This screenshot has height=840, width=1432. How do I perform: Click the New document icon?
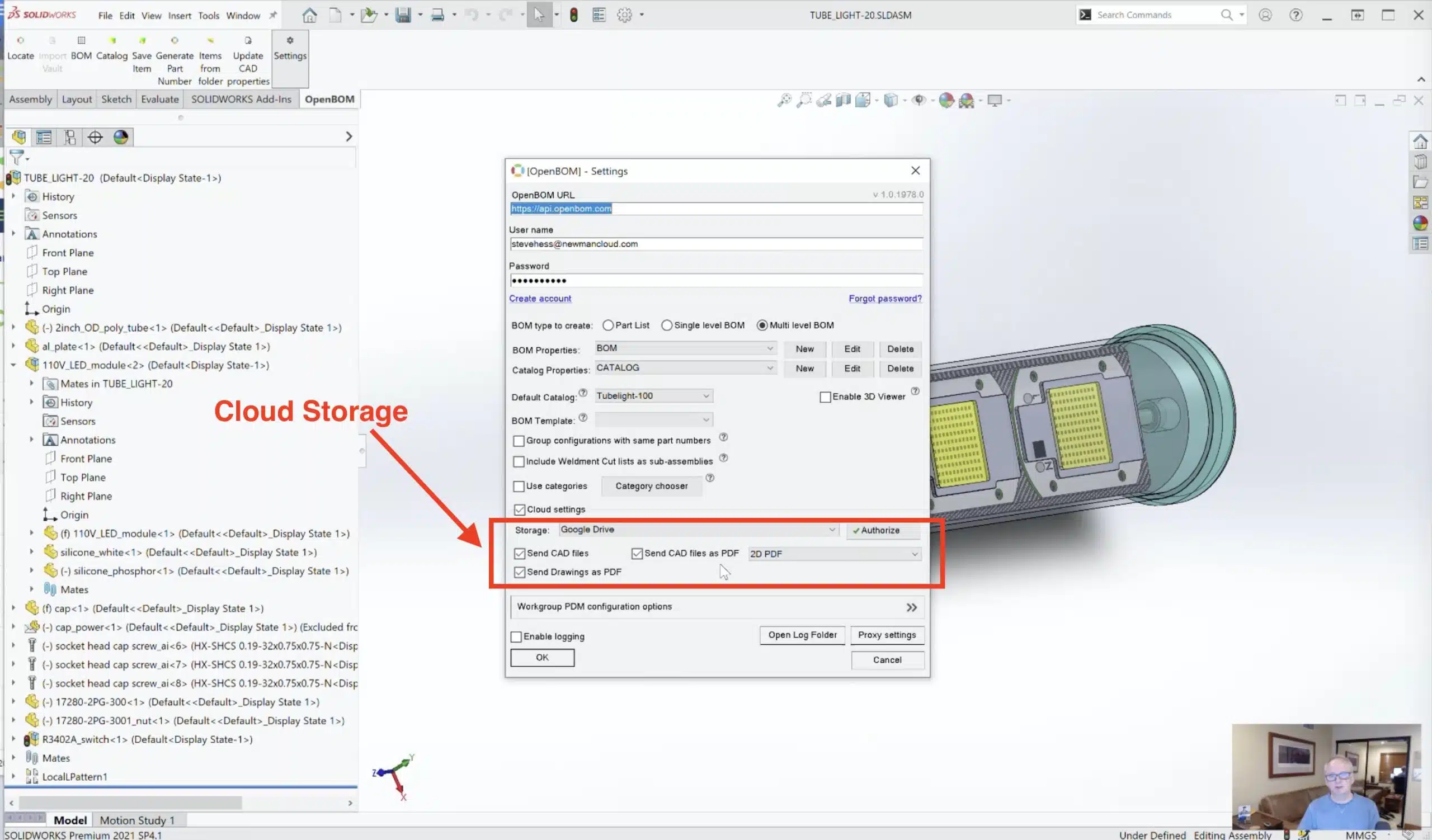[336, 15]
